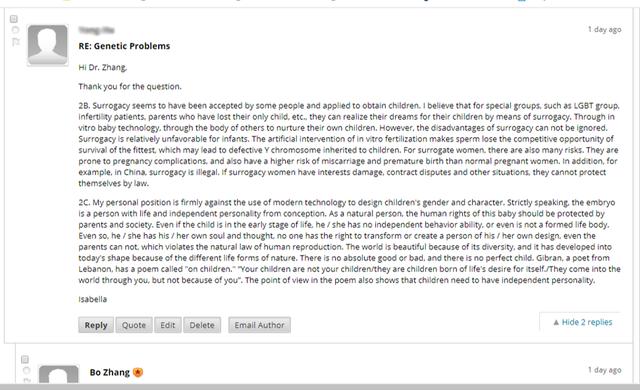The width and height of the screenshot is (640, 390).
Task: Click the Bo Zhang author name
Action: 110,372
